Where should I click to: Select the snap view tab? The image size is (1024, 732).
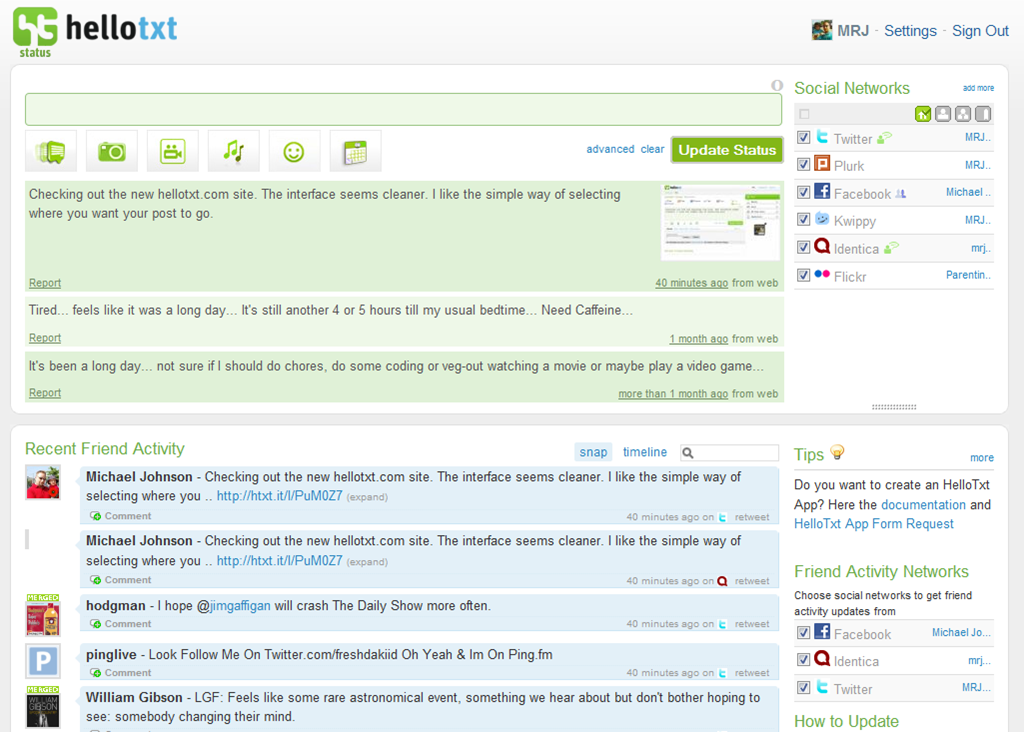pos(593,452)
